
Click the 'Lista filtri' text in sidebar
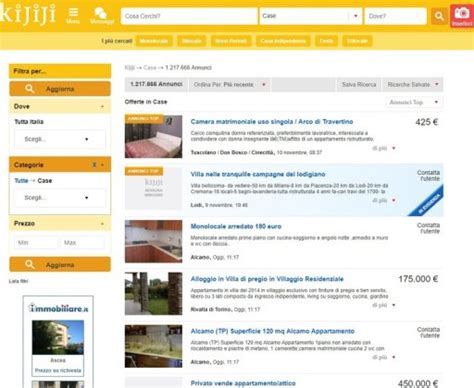pos(18,281)
